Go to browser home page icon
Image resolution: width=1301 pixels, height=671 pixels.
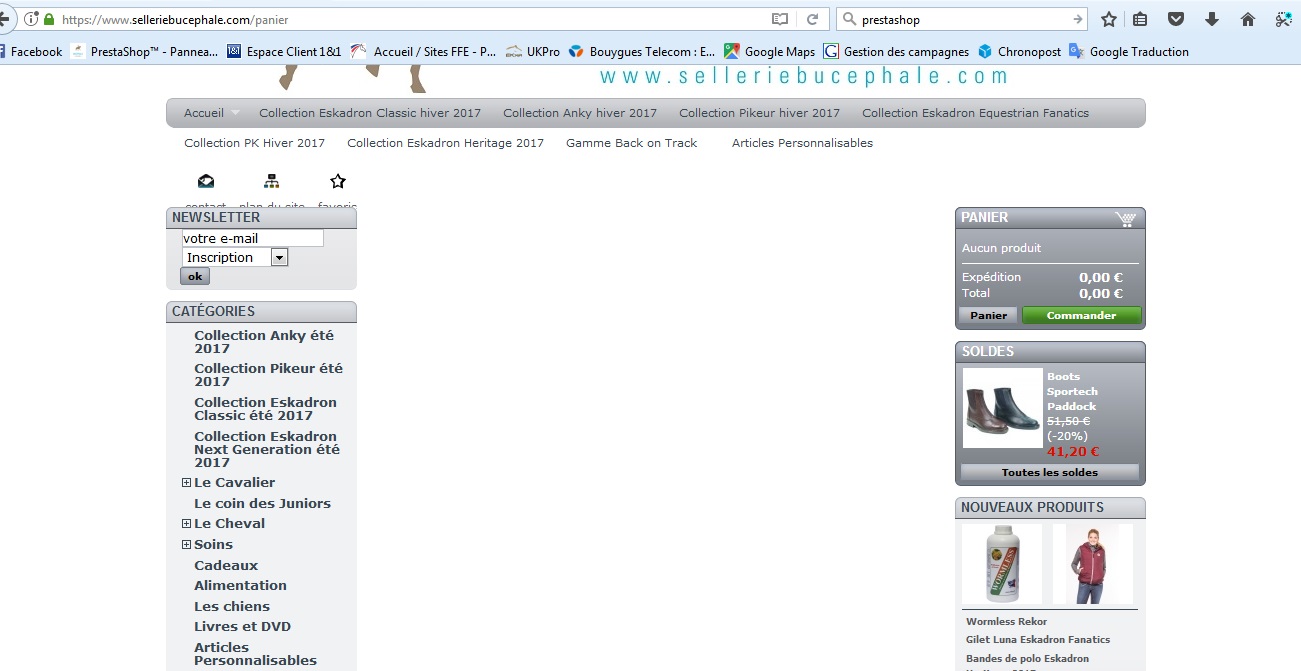pos(1247,19)
